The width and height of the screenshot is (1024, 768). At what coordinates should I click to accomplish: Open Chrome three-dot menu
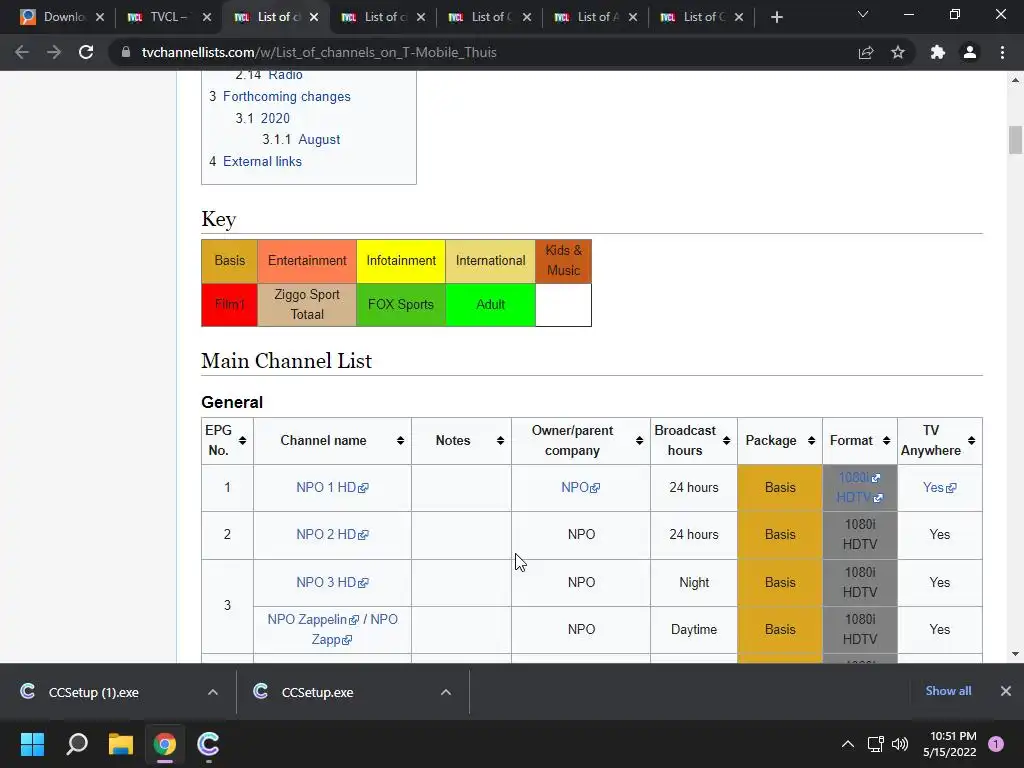[x=1002, y=52]
